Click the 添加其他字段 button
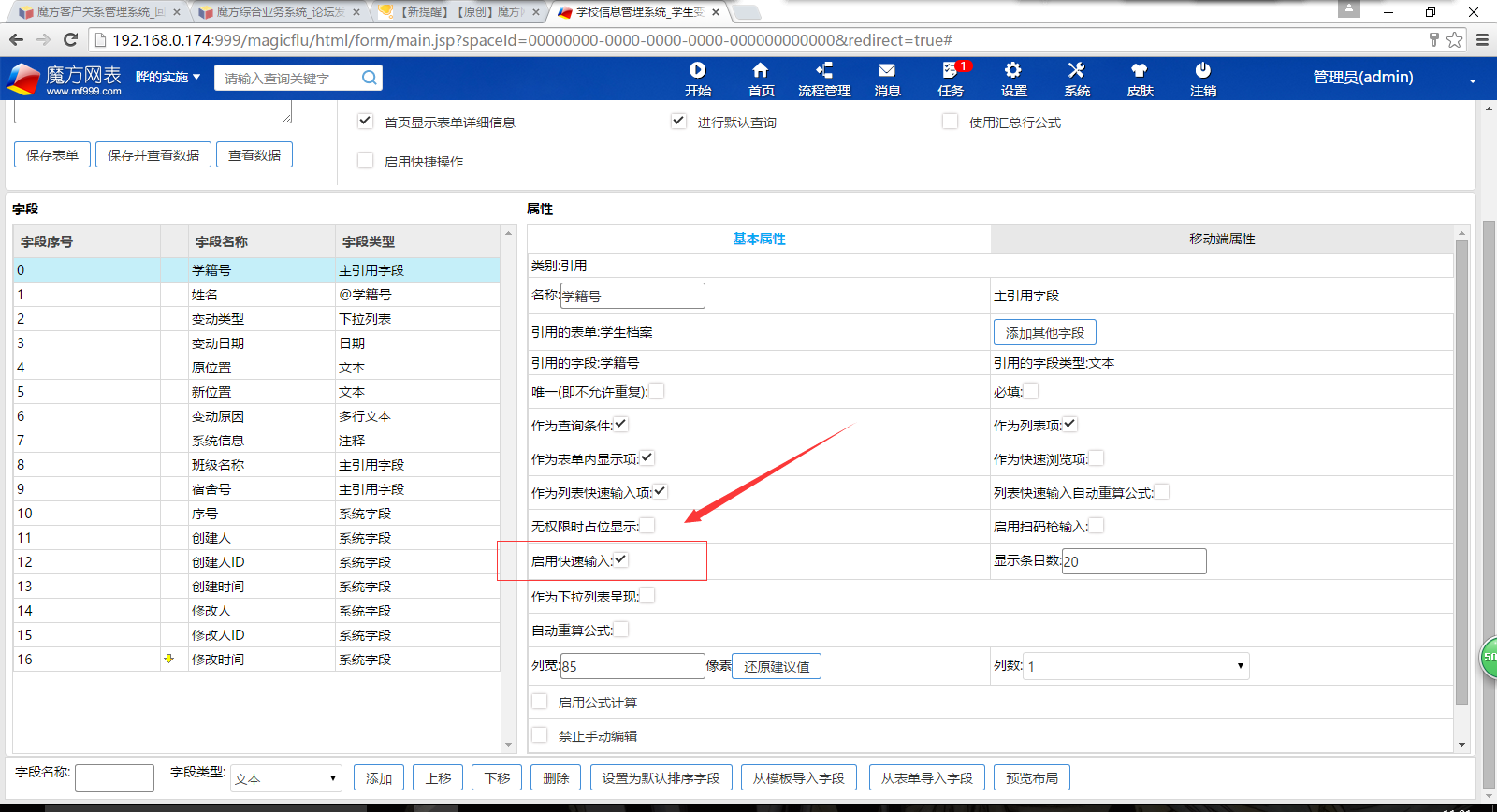Screen dimensions: 1497x812 pos(1044,332)
